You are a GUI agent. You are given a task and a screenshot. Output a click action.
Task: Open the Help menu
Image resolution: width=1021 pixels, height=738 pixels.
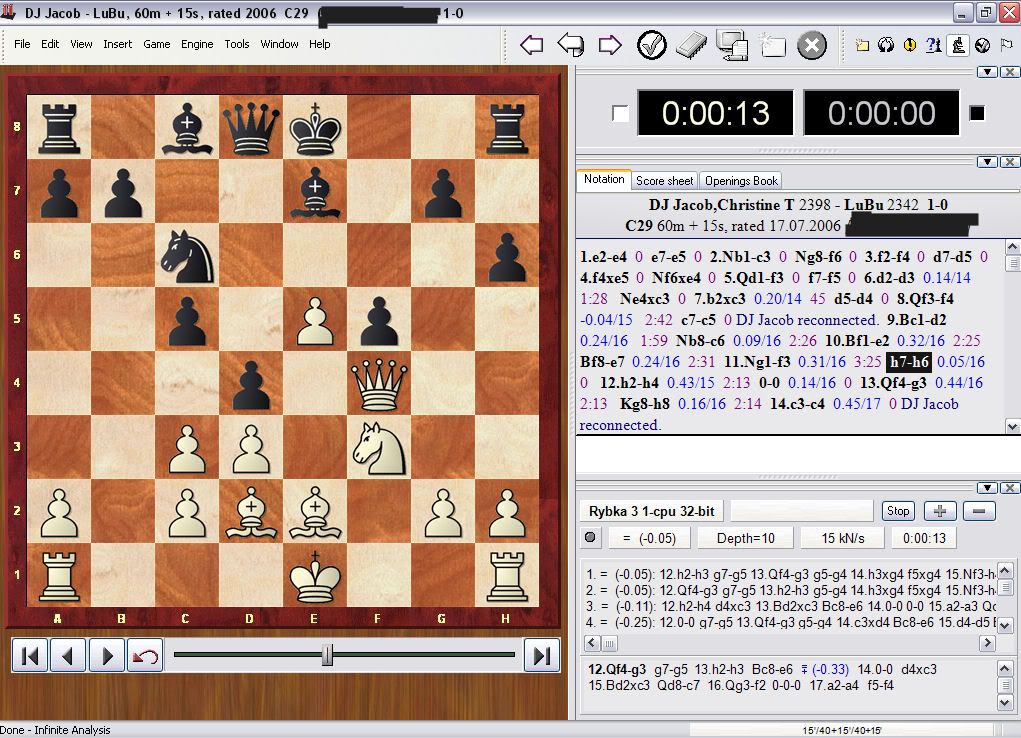click(320, 44)
